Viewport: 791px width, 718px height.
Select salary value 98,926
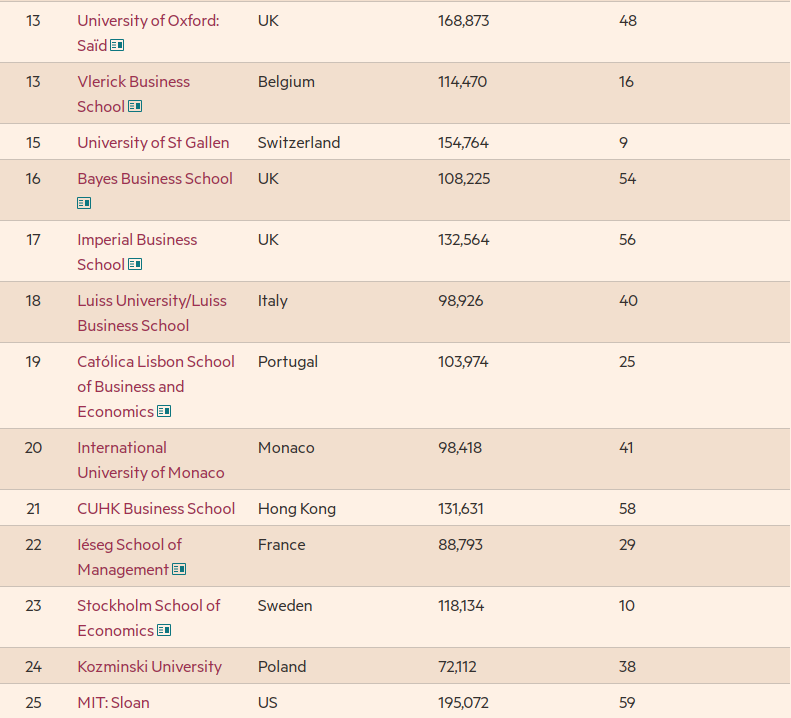coord(461,301)
